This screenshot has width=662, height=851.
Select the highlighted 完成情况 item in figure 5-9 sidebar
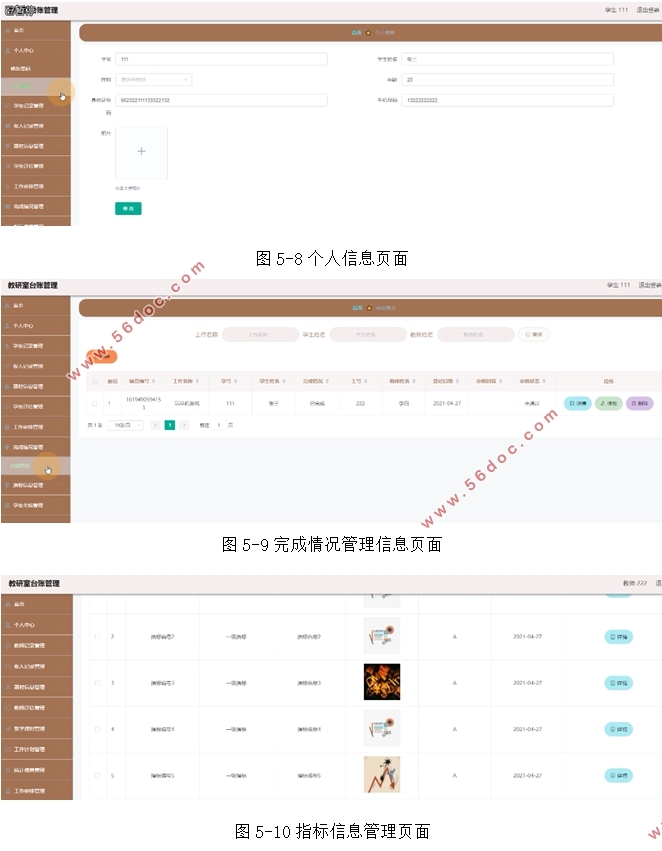pos(35,466)
